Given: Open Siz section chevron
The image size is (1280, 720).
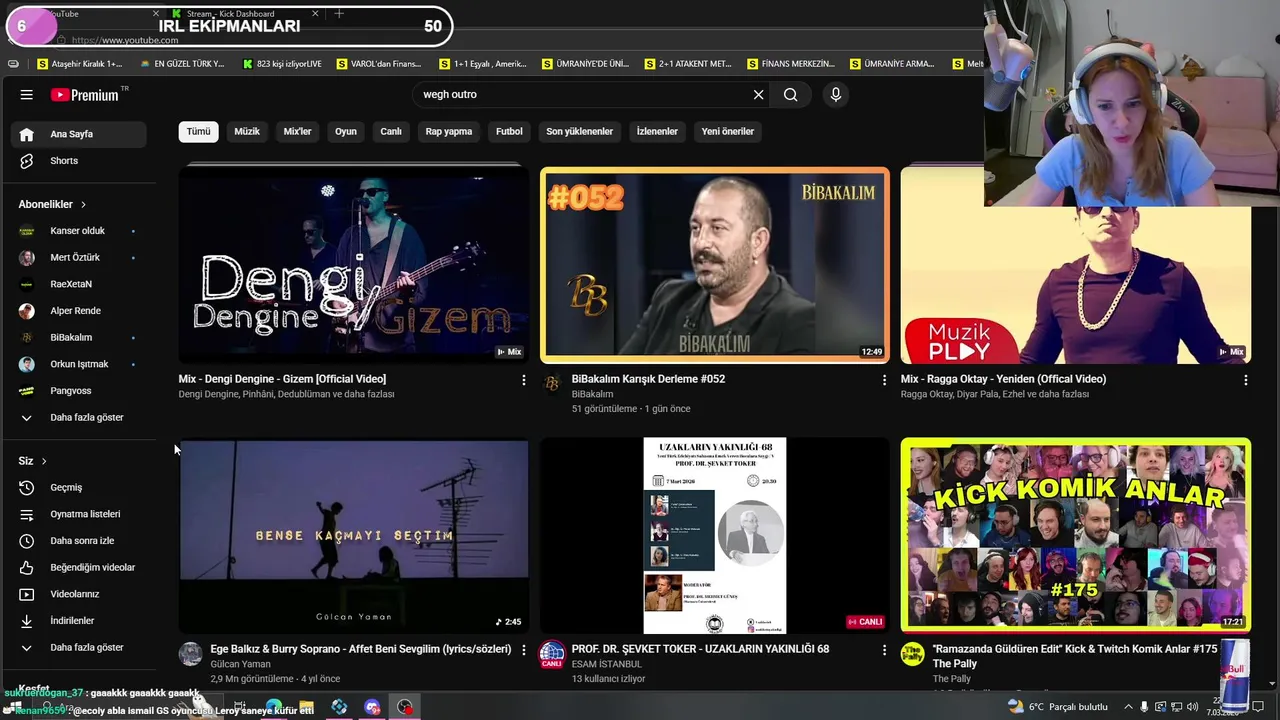Looking at the screenshot, I should [44, 461].
